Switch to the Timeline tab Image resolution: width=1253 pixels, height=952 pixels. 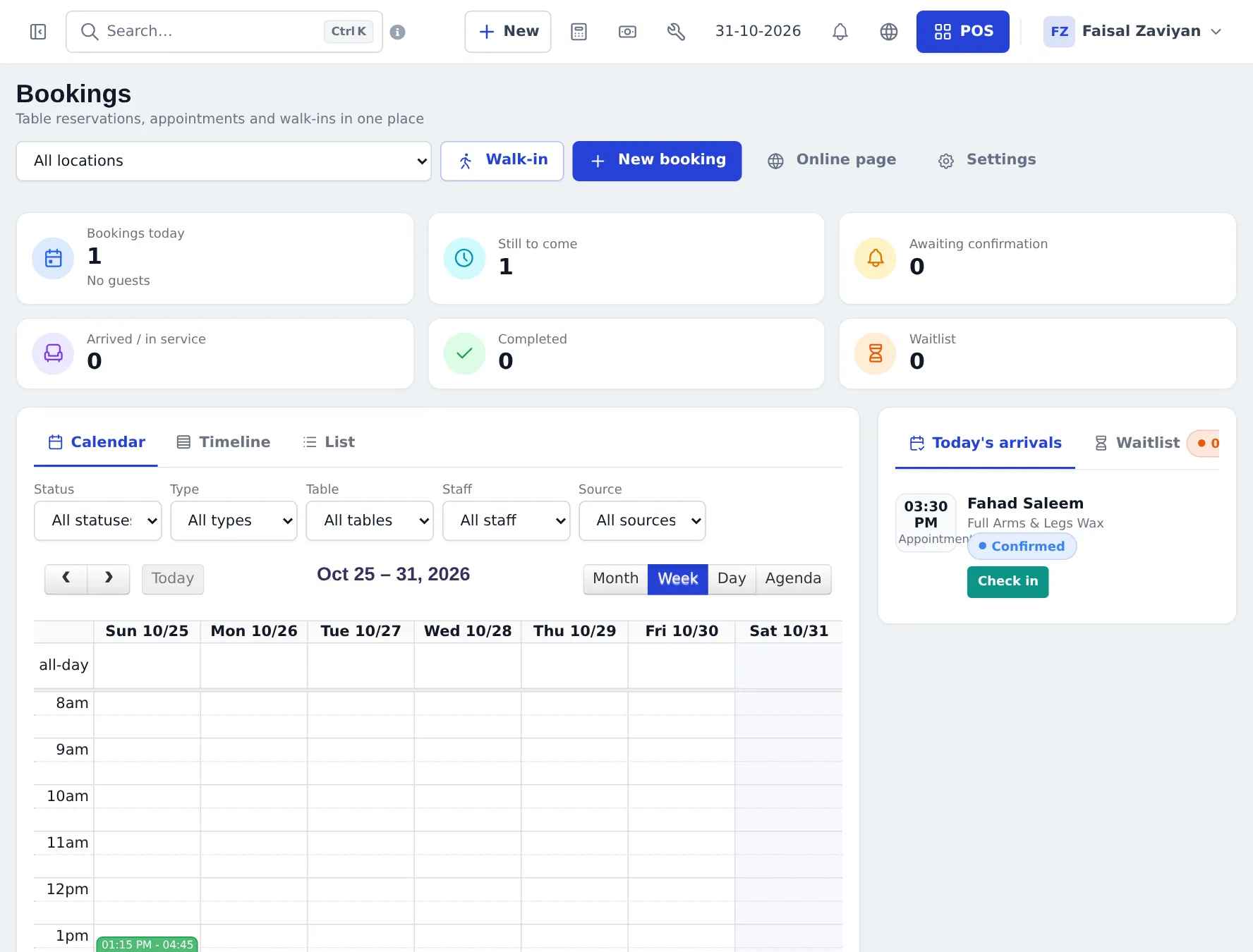(223, 442)
